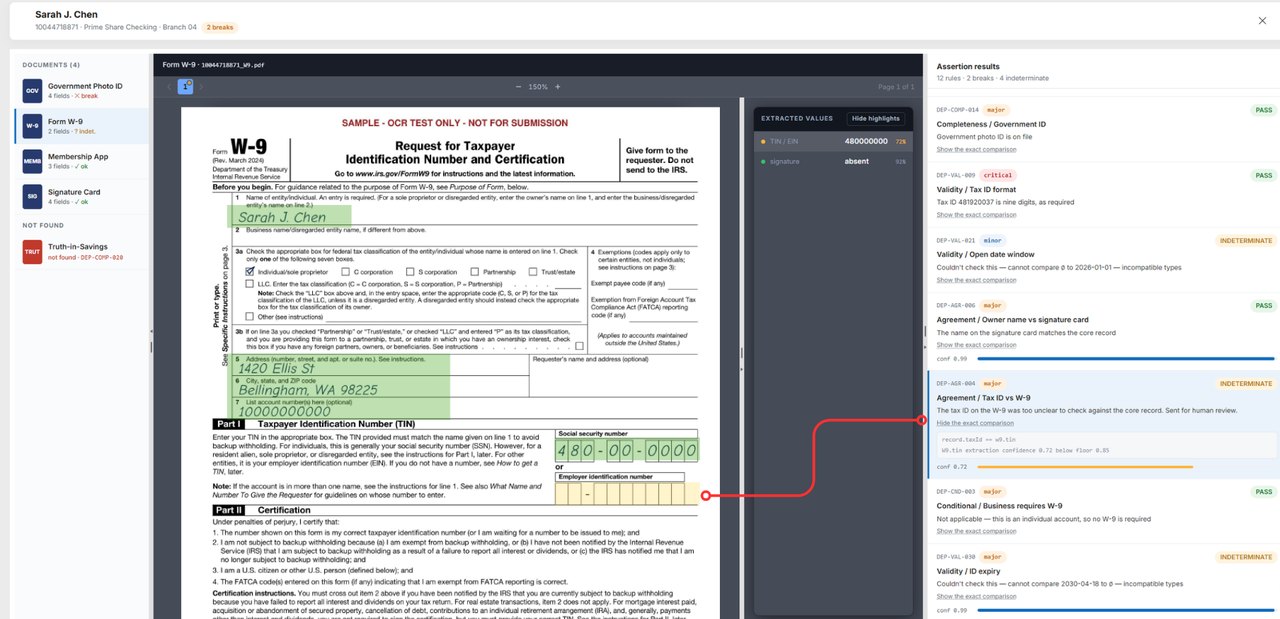Click the 2 breaks badge in header
The image size is (1280, 619).
[x=221, y=27]
